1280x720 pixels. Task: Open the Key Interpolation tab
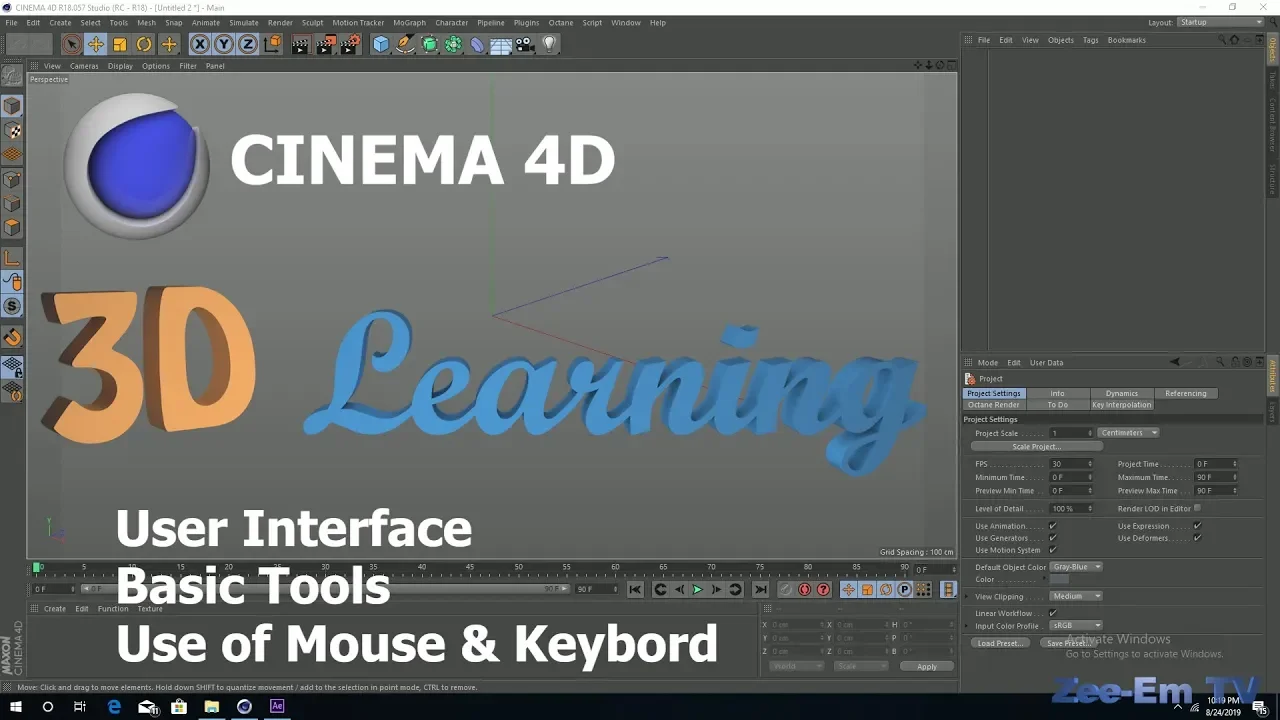point(1121,405)
